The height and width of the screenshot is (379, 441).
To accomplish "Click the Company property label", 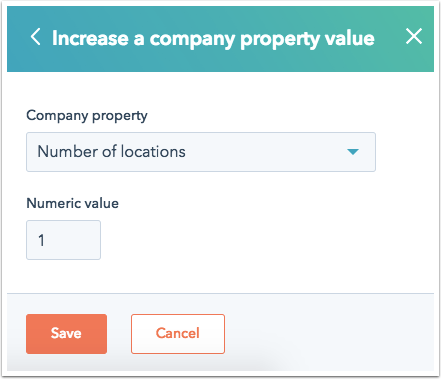I will (x=87, y=116).
